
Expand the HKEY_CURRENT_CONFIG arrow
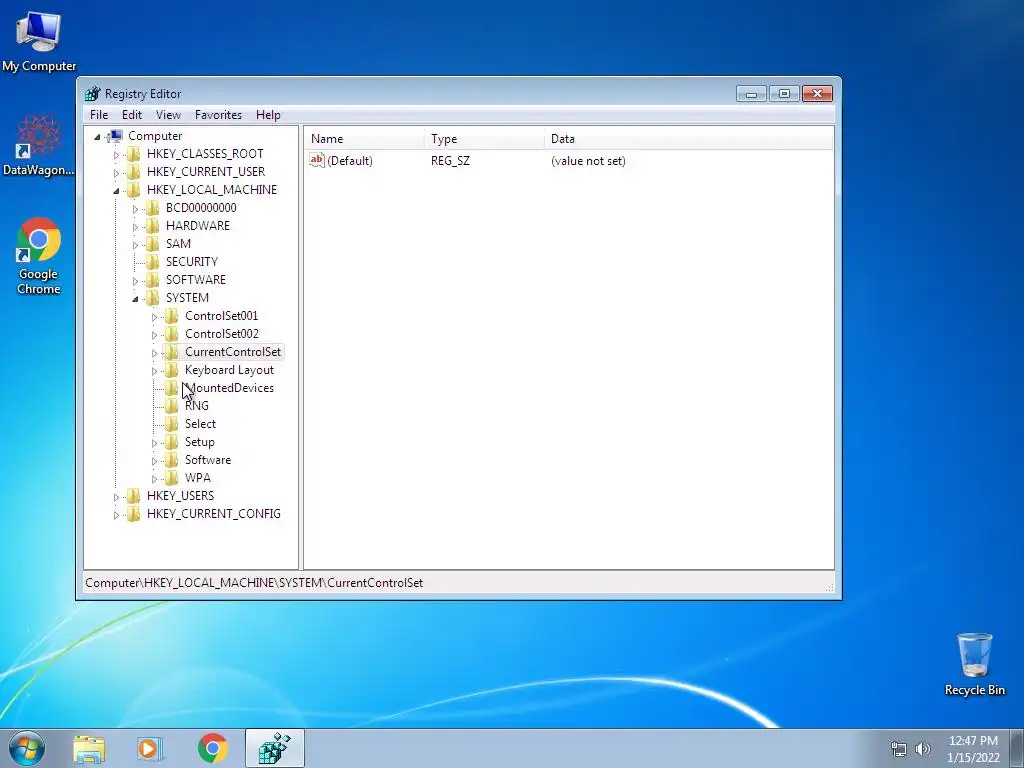point(116,515)
